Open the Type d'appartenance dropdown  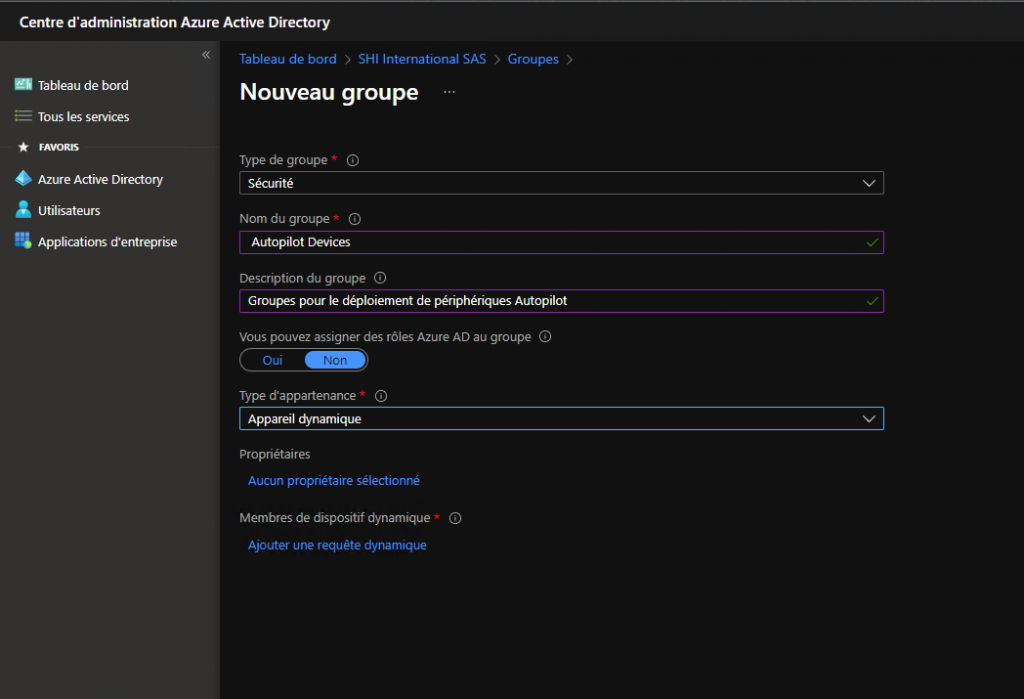coord(562,419)
